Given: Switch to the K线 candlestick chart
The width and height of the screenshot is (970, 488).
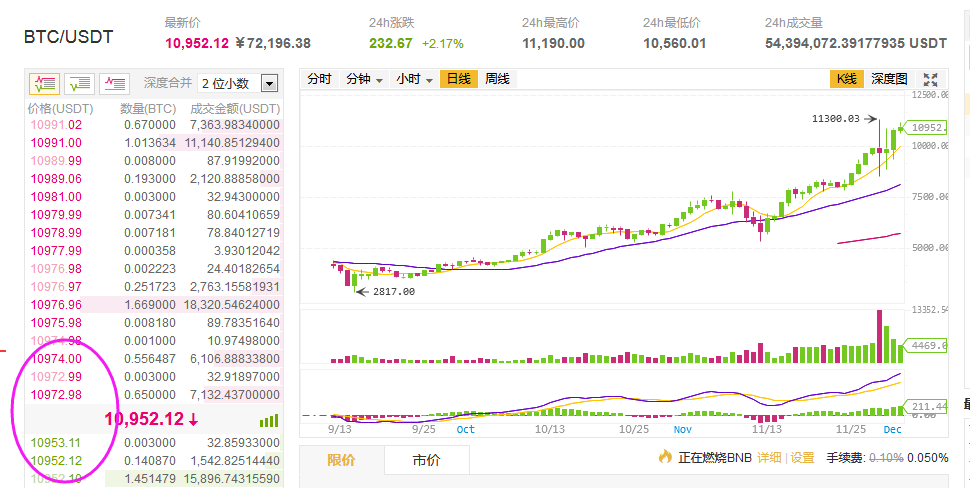Looking at the screenshot, I should click(846, 79).
